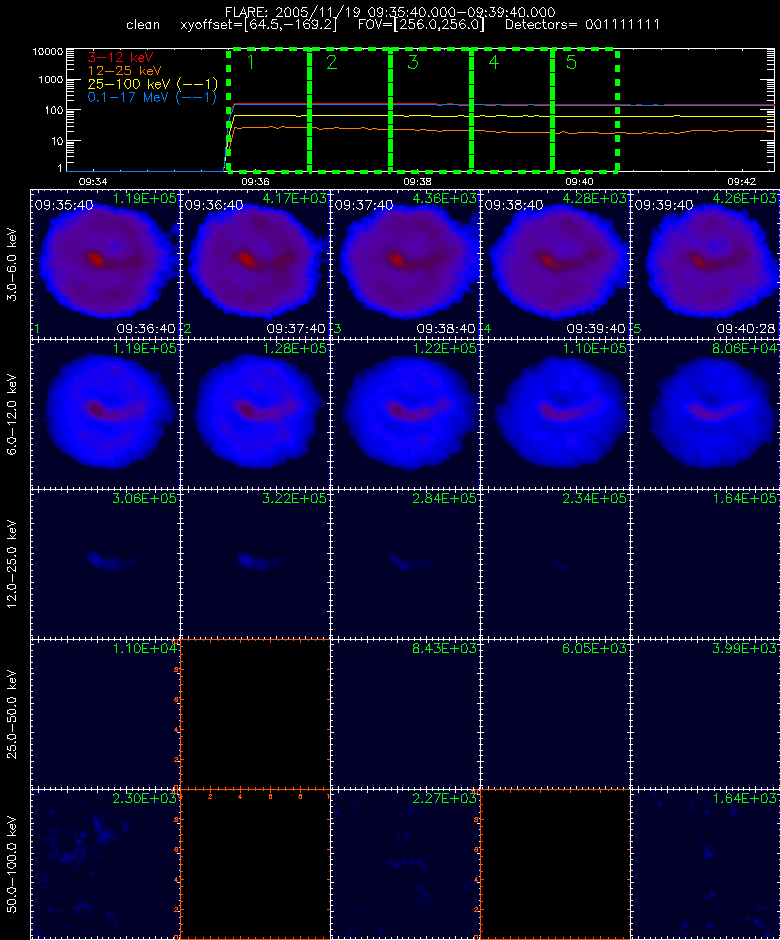Click the '3.22E+05' peak value text
780x940 pixels.
296,498
